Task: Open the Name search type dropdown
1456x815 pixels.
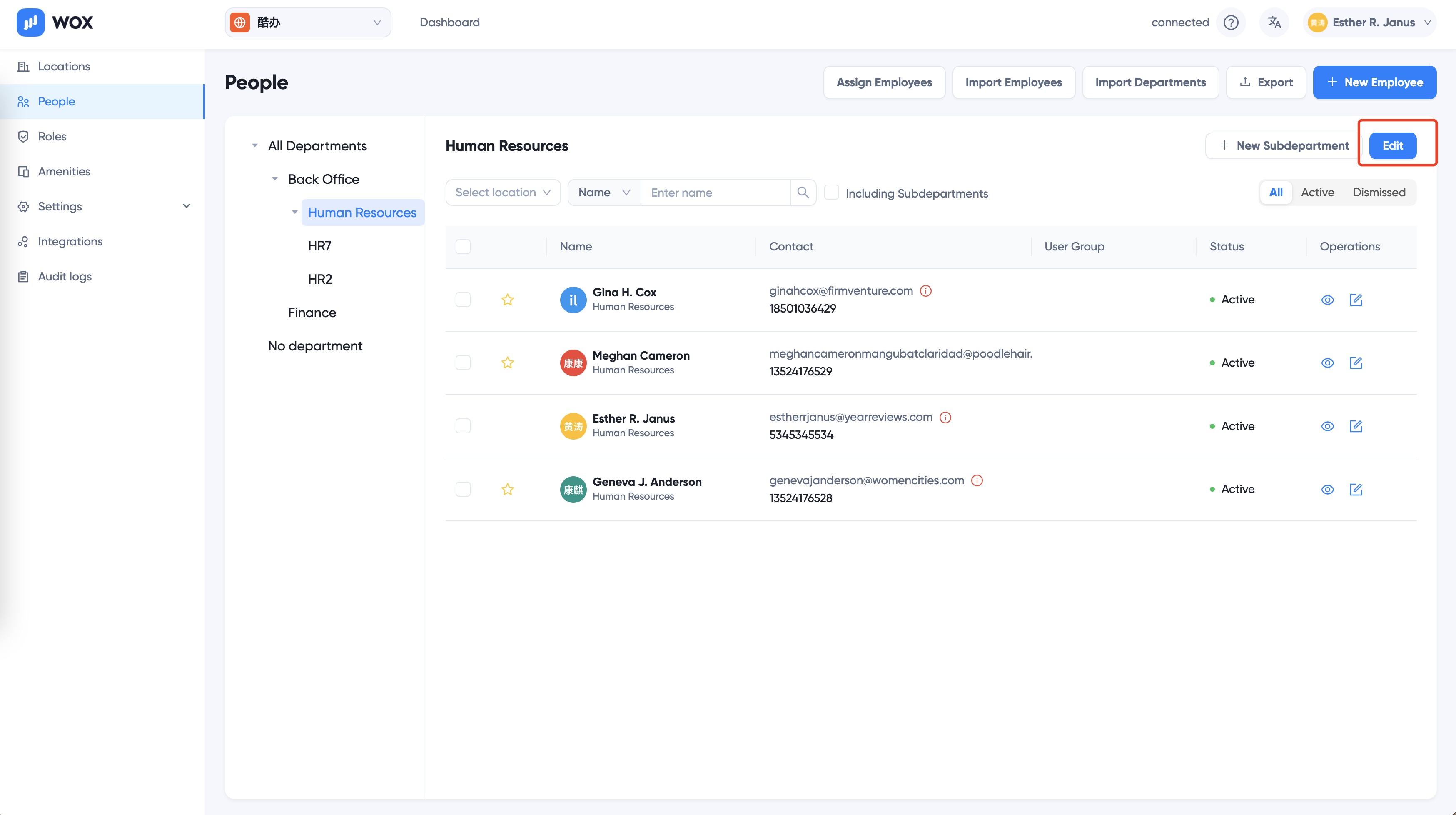Action: pyautogui.click(x=604, y=192)
